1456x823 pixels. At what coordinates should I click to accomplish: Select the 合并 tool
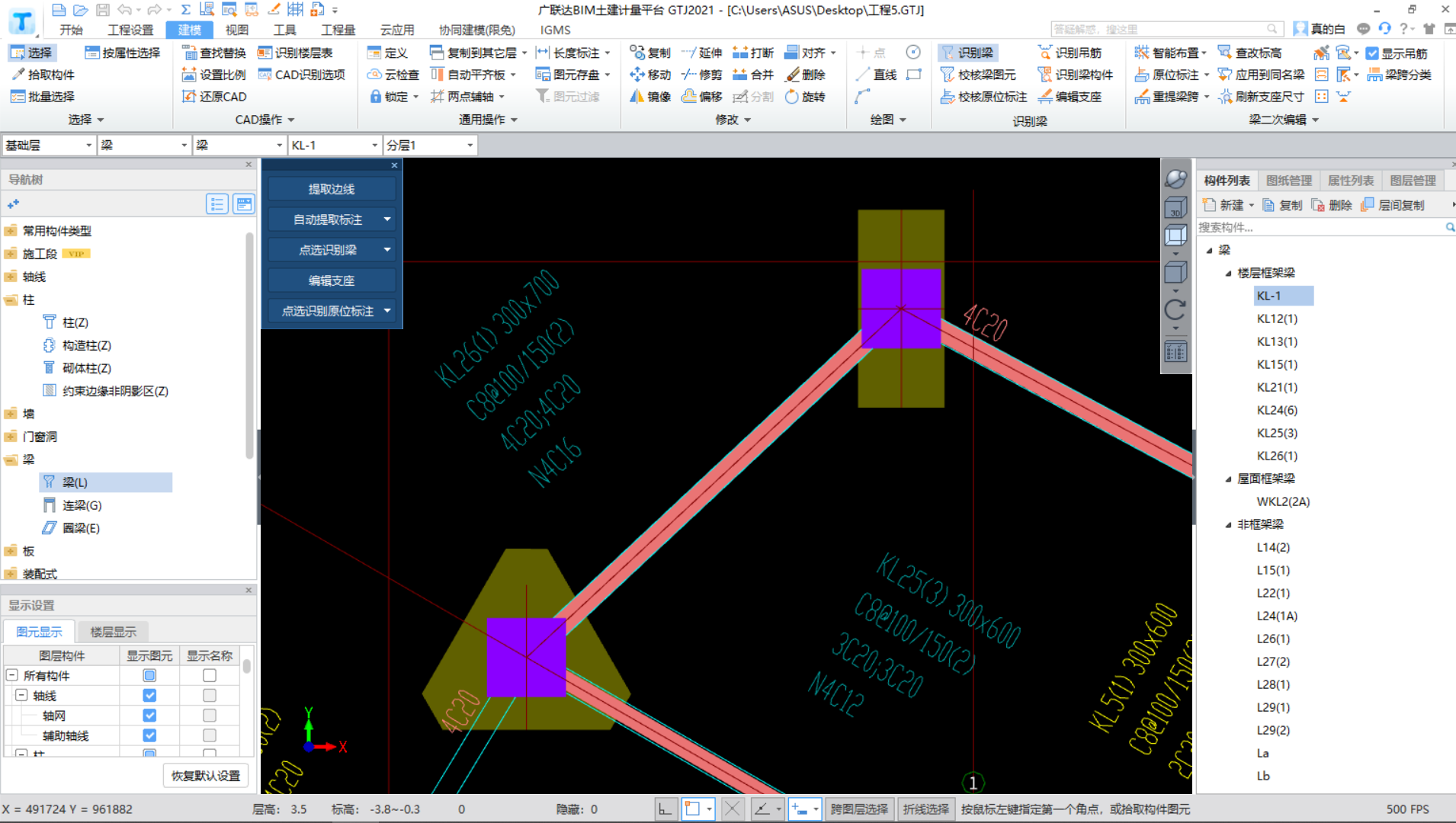pyautogui.click(x=752, y=75)
